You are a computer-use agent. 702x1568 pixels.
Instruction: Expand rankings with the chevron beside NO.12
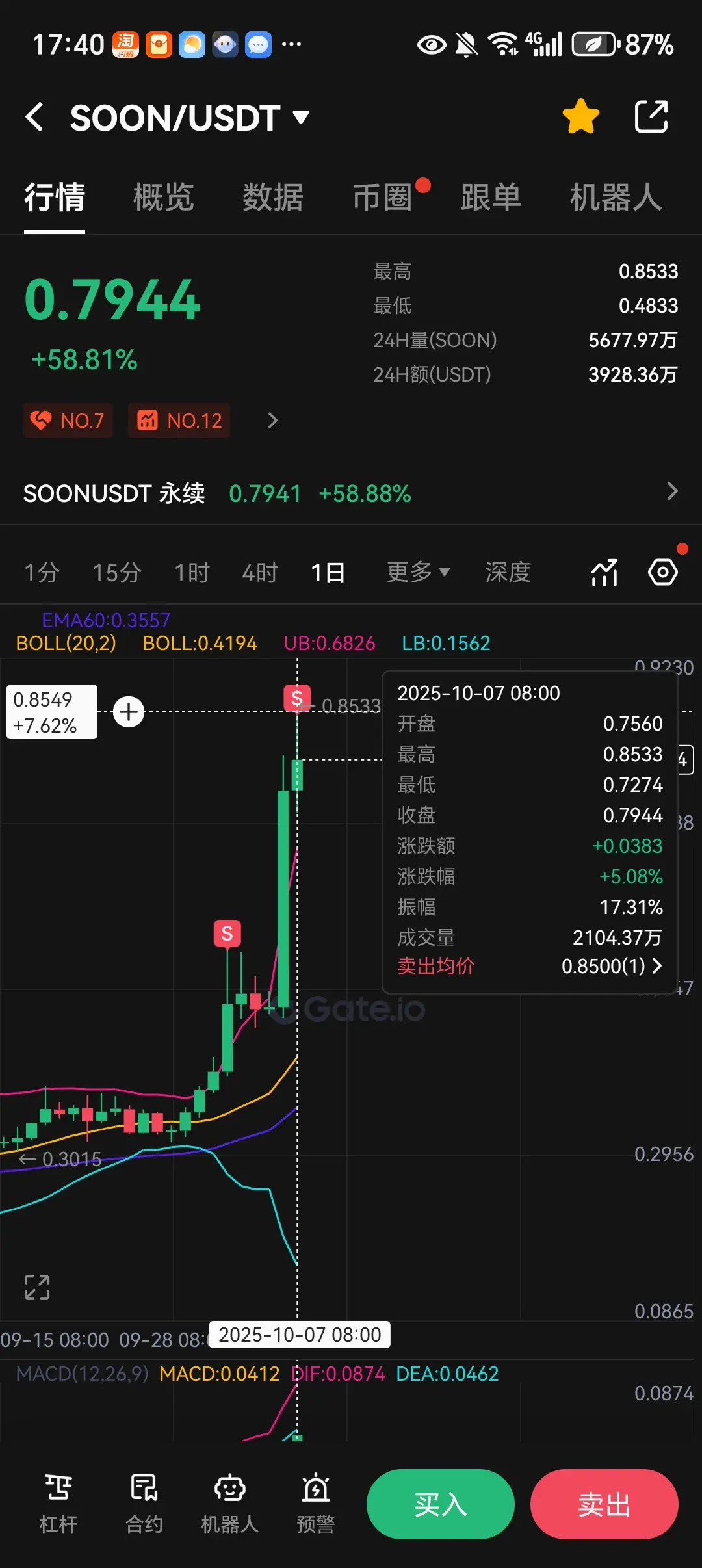(272, 421)
